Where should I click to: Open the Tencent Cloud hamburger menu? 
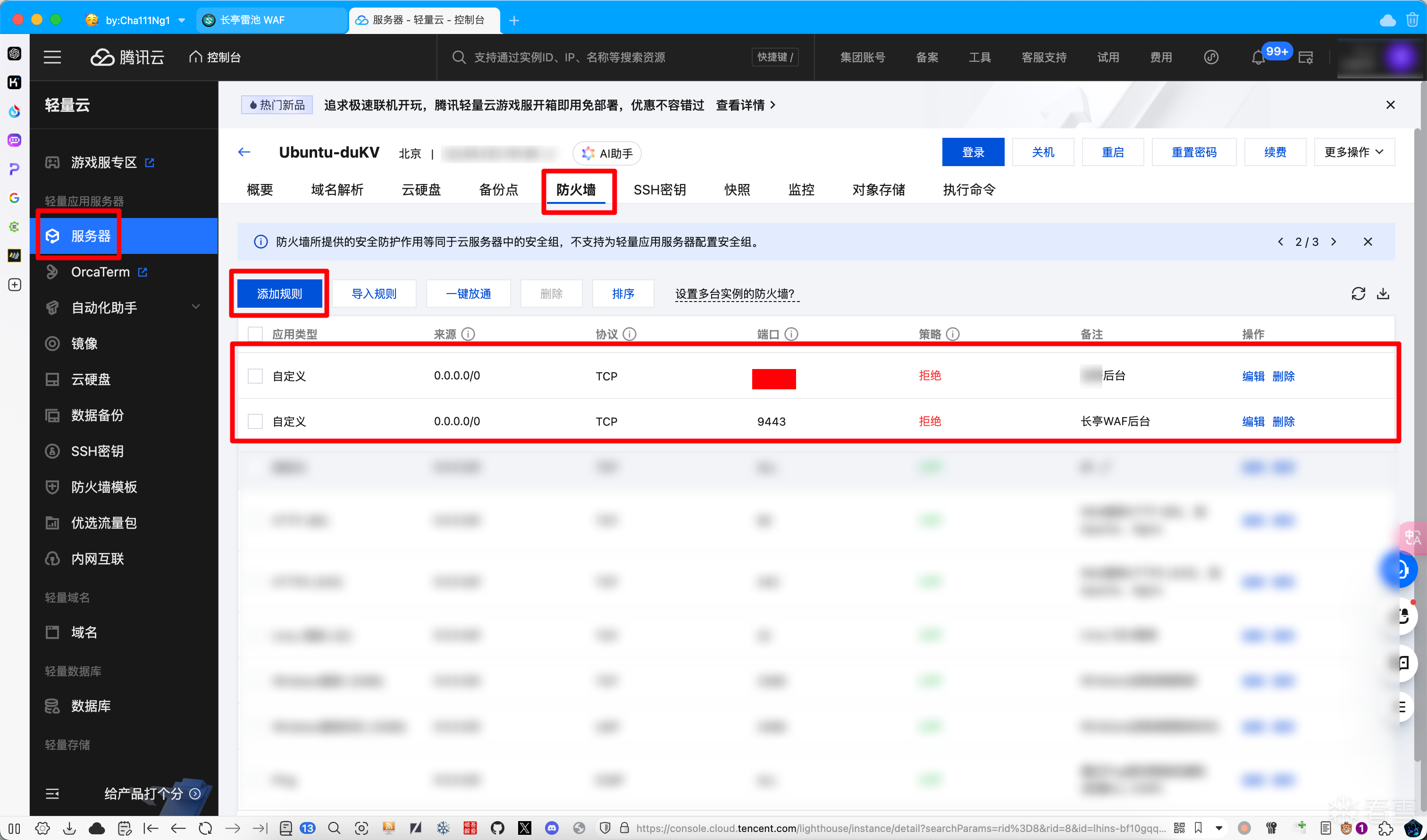click(x=52, y=57)
